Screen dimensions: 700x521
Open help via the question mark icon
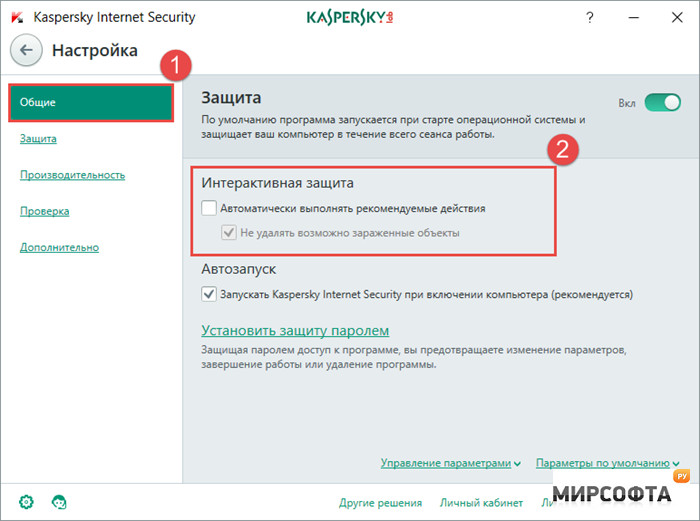[590, 18]
